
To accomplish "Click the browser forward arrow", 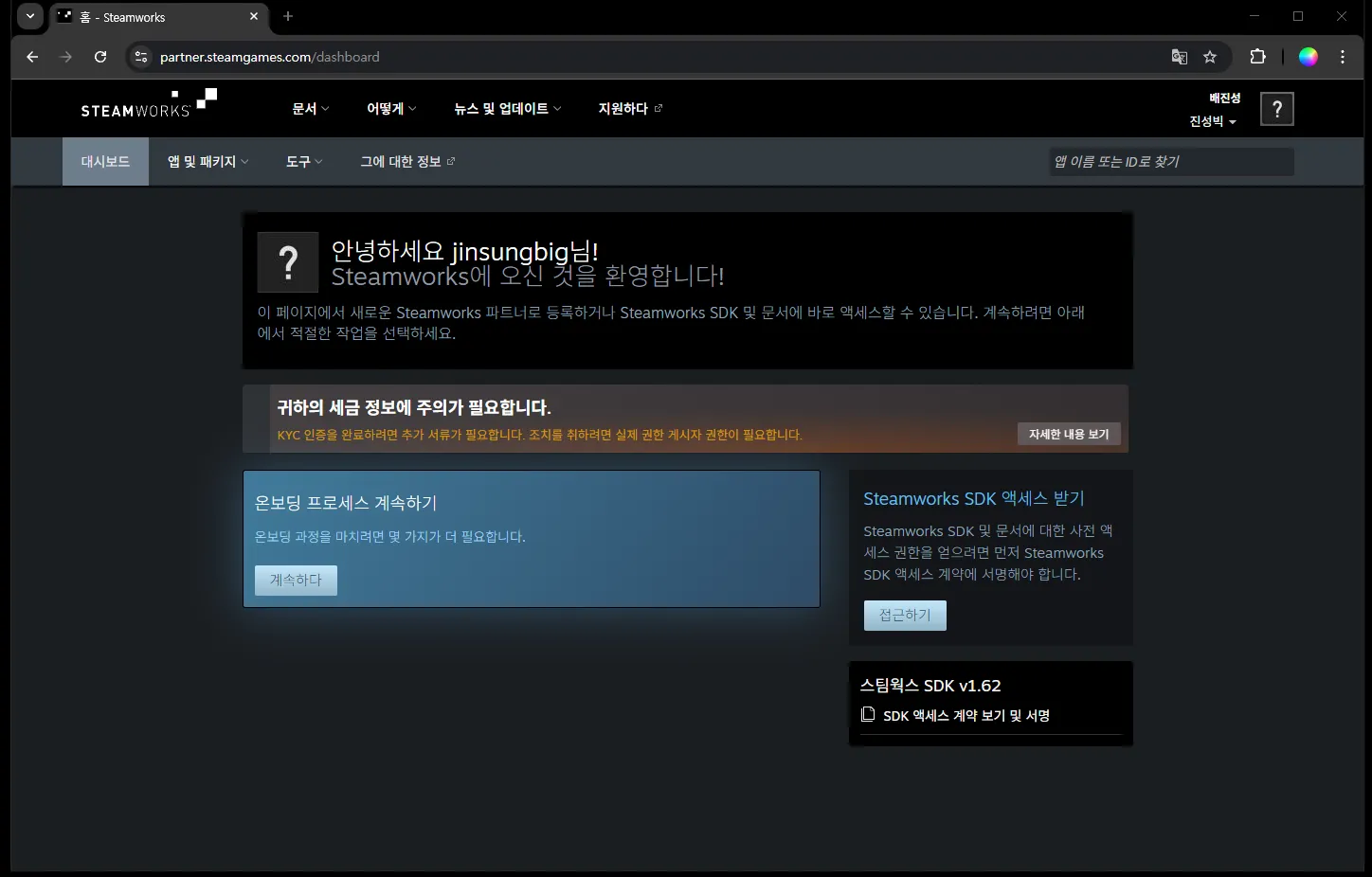I will click(x=66, y=57).
